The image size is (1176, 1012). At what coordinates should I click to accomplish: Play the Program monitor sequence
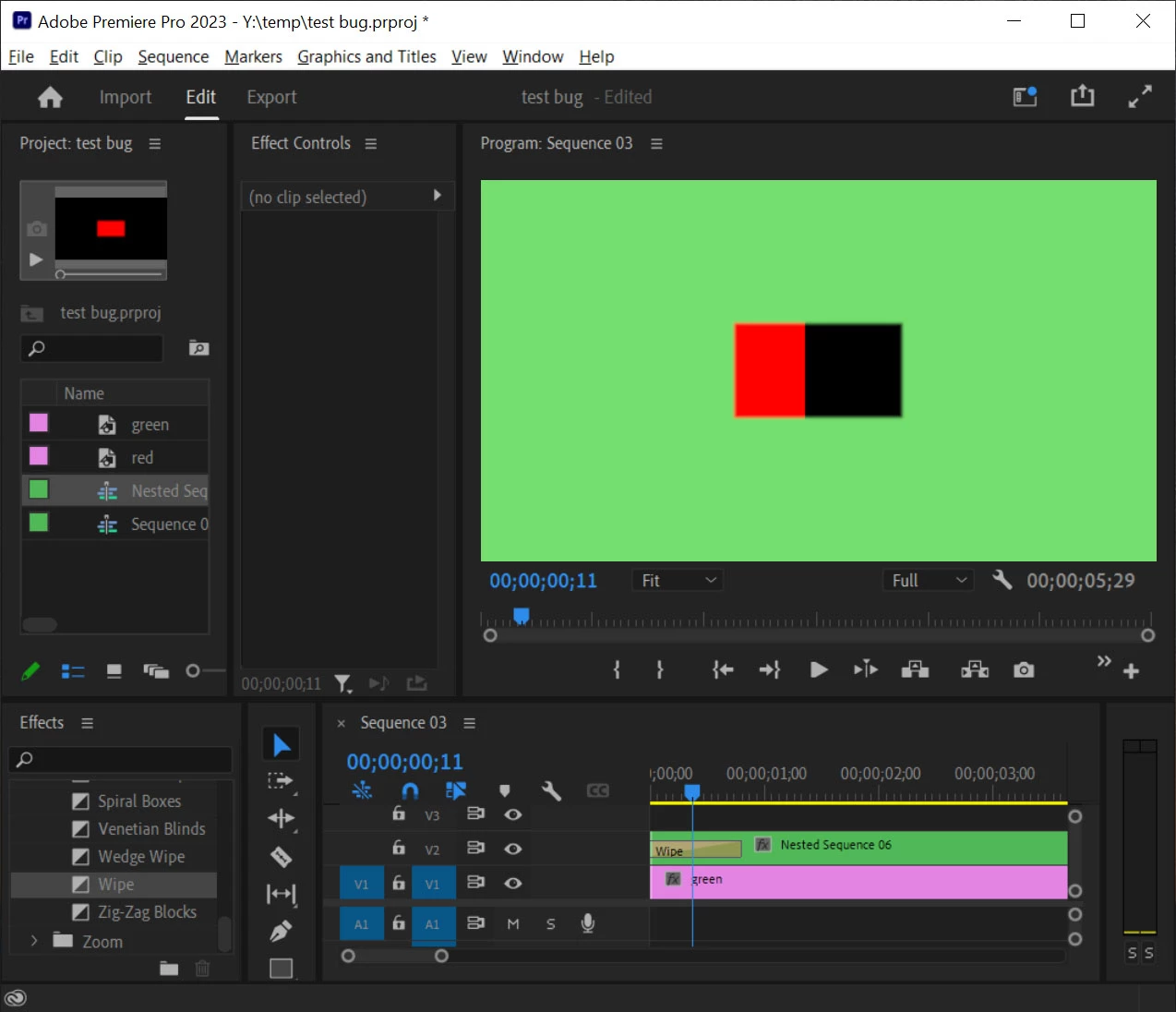[x=819, y=669]
